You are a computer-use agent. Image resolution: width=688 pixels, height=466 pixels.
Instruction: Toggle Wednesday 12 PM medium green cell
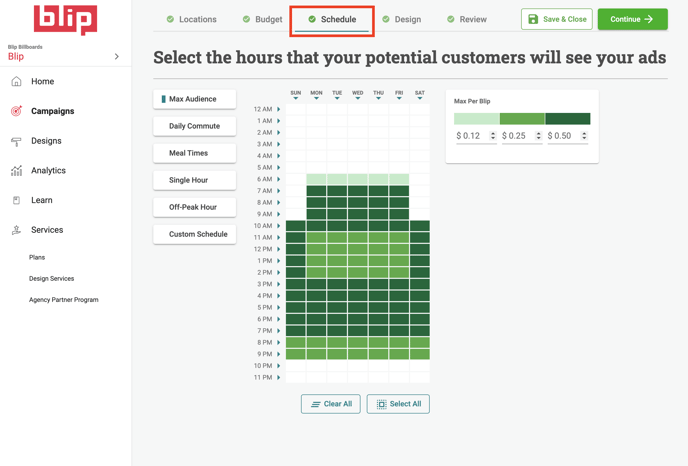click(x=358, y=249)
